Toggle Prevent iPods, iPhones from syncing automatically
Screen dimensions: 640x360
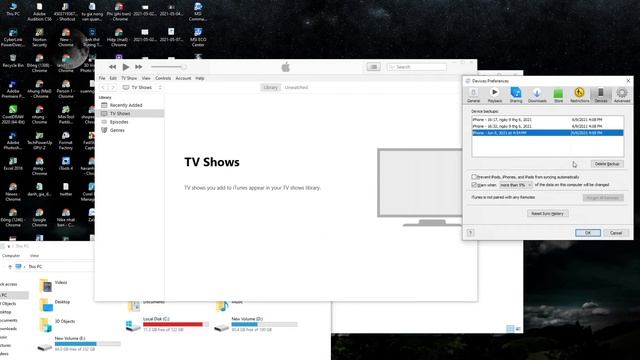click(x=474, y=177)
